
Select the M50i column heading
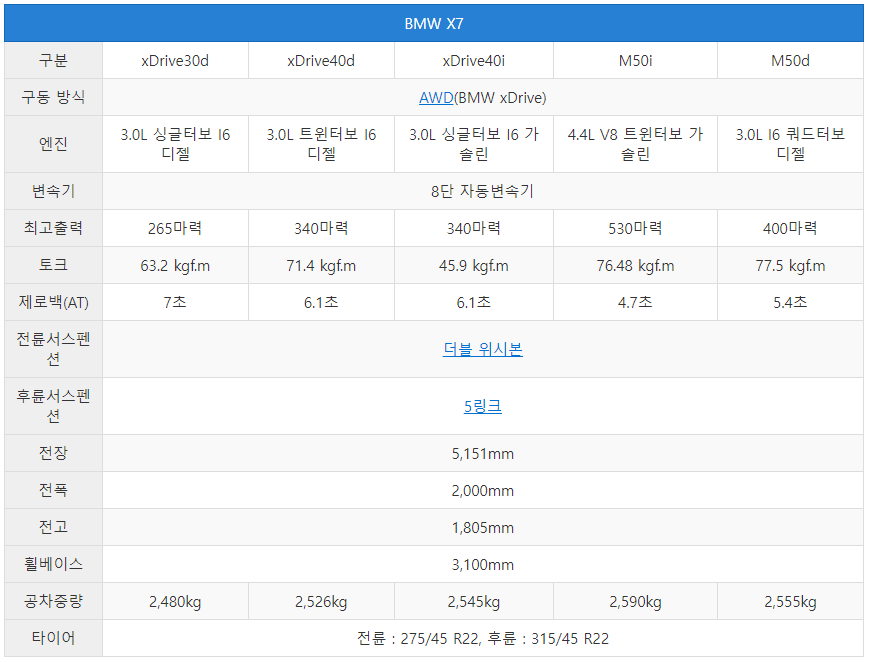coord(635,61)
